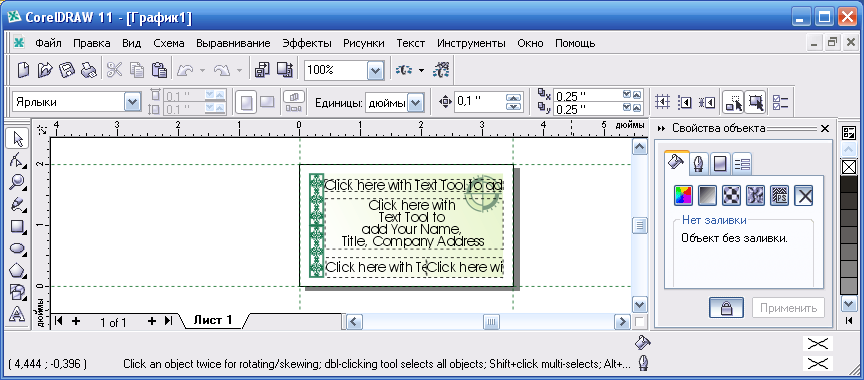Select the Pick tool in toolbox
Viewport: 864px width, 380px height.
(x=17, y=138)
